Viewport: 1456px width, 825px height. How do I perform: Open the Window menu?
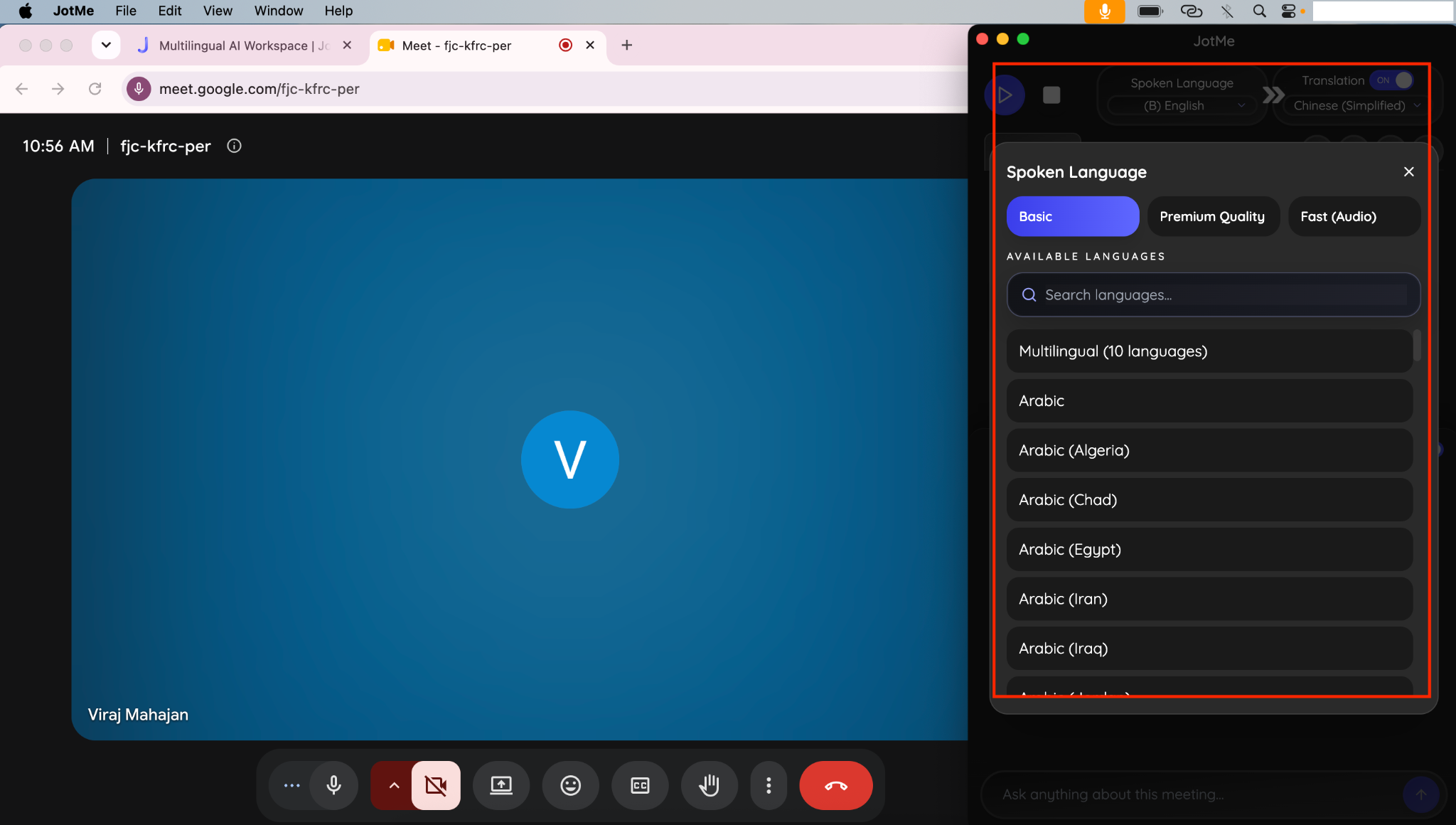[279, 11]
